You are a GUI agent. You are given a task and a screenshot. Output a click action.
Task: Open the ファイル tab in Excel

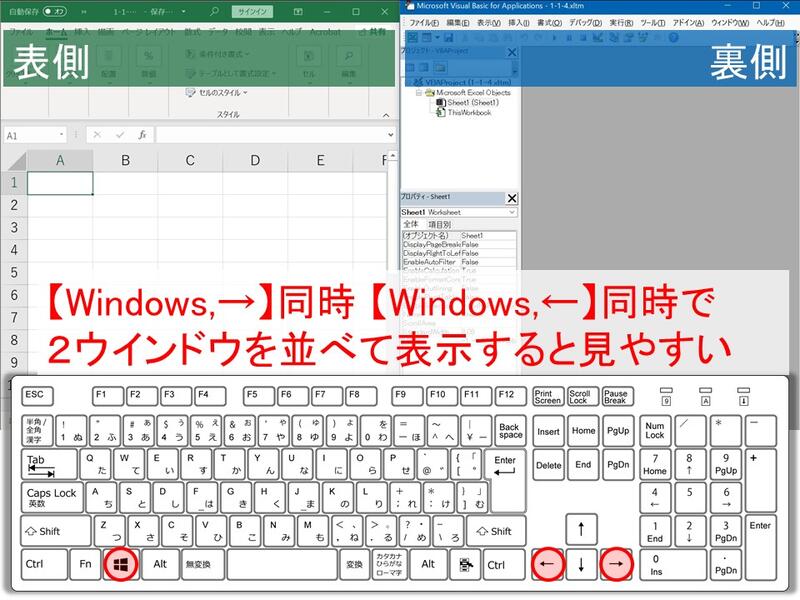click(x=21, y=32)
